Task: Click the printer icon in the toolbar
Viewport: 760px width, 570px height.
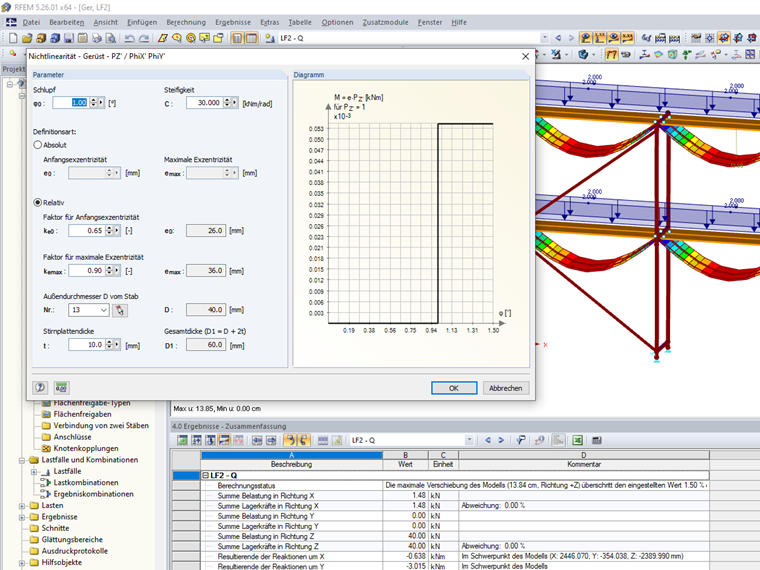Action: 97,38
